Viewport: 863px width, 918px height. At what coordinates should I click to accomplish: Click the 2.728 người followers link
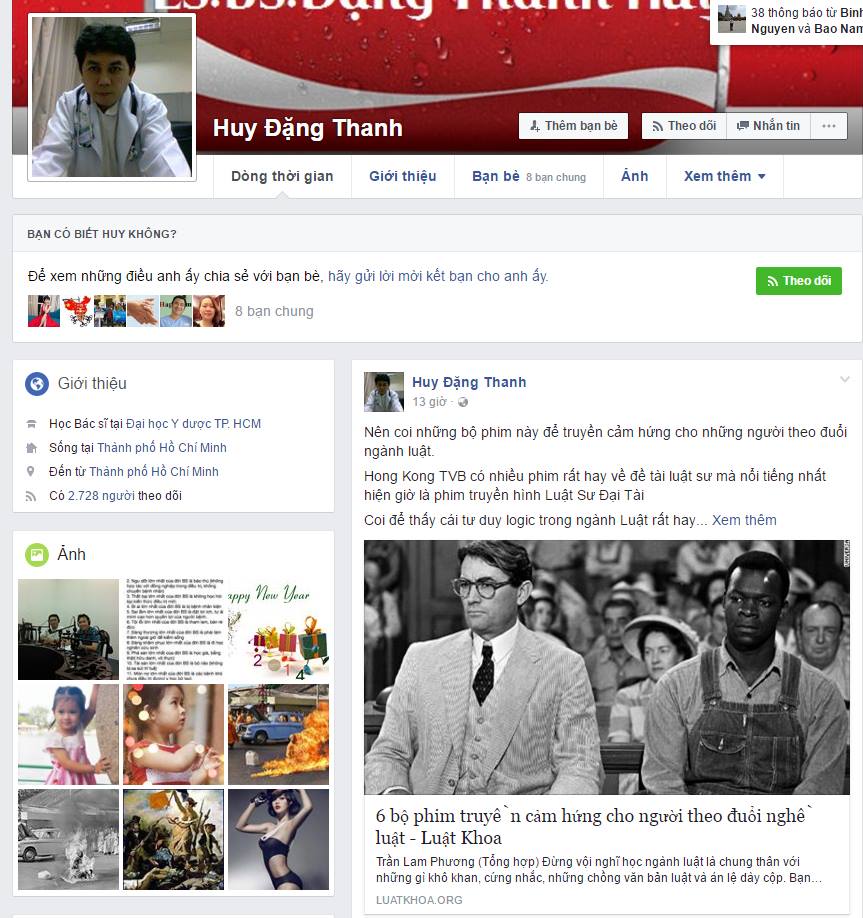110,496
